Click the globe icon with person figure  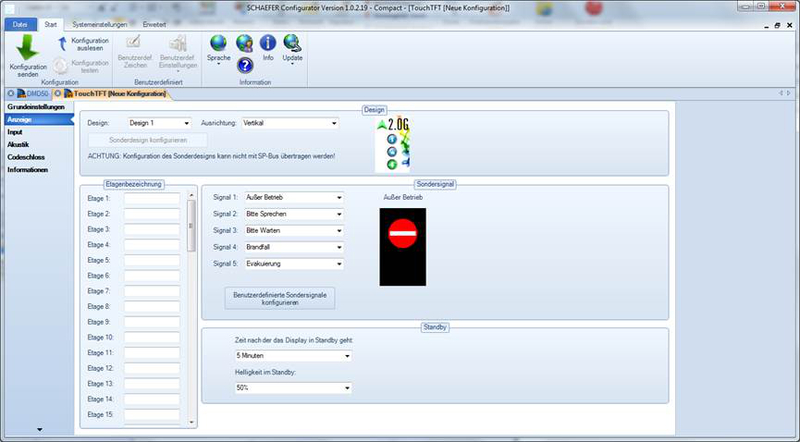(244, 43)
